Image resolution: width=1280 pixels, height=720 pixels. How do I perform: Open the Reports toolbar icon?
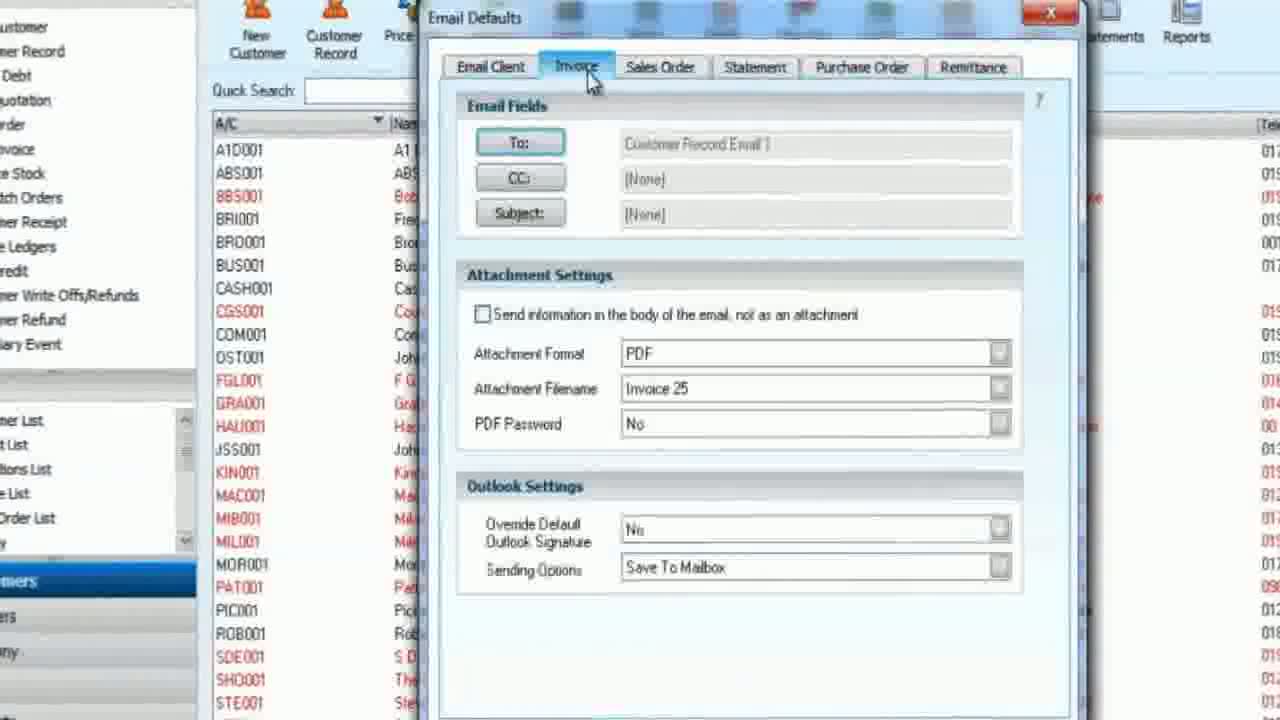[x=1186, y=24]
